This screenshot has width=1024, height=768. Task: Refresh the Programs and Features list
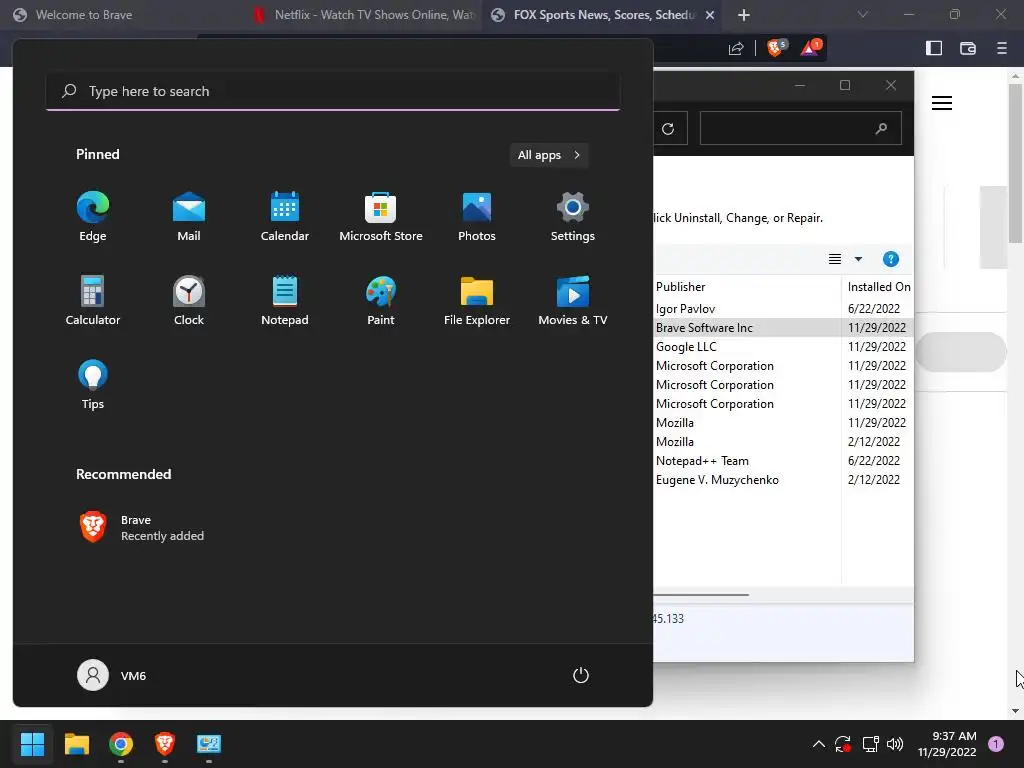tap(668, 129)
